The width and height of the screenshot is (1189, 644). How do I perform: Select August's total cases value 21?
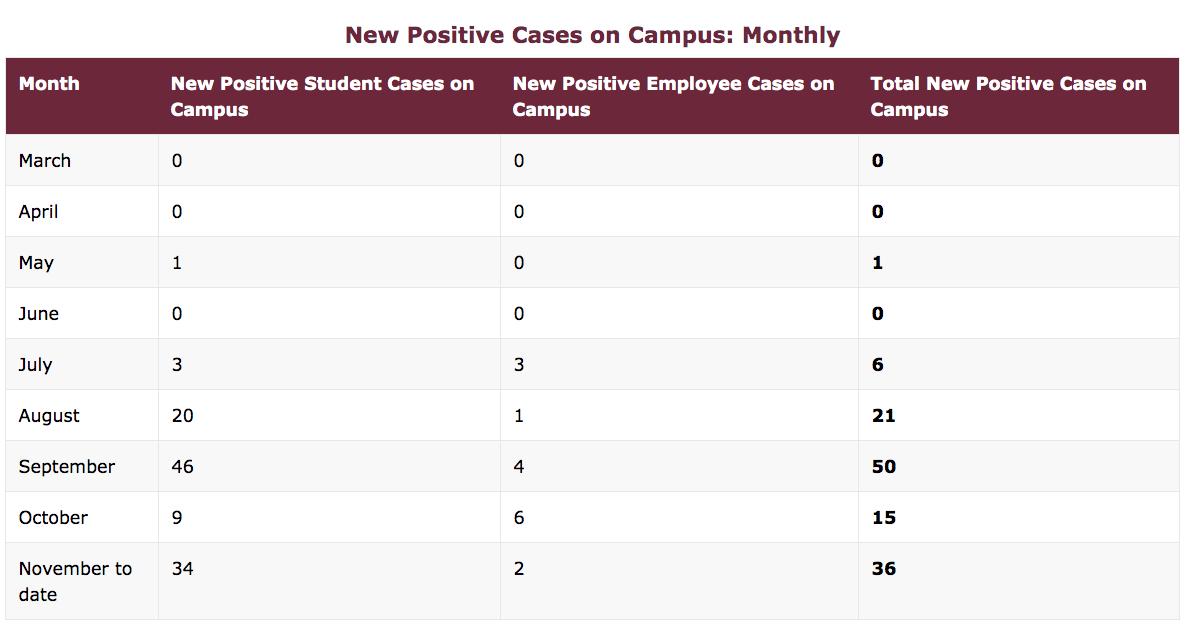[883, 416]
